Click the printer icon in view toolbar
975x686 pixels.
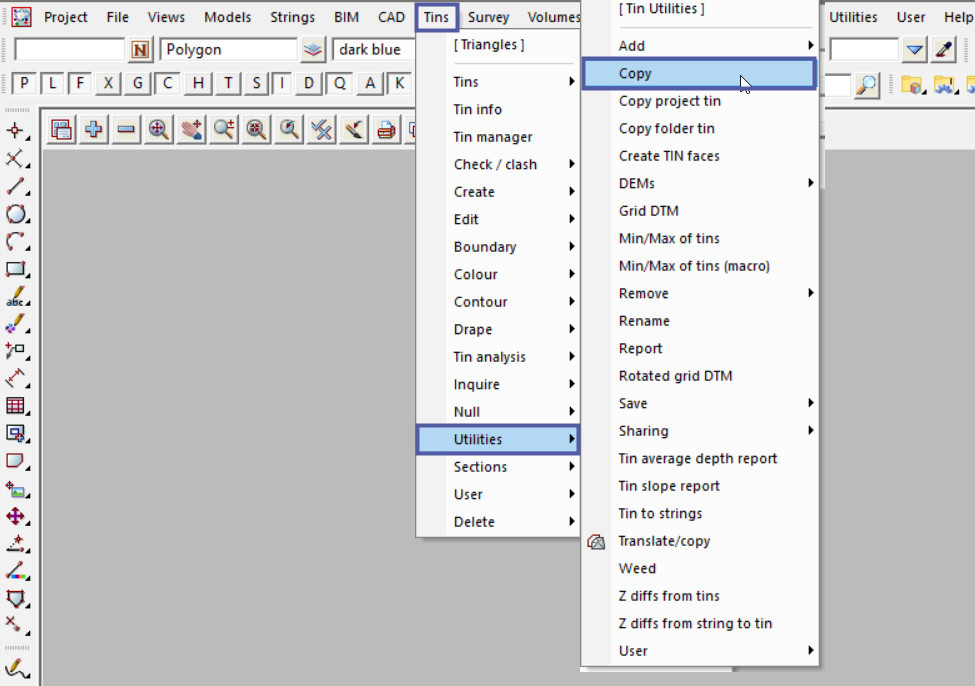[x=386, y=129]
